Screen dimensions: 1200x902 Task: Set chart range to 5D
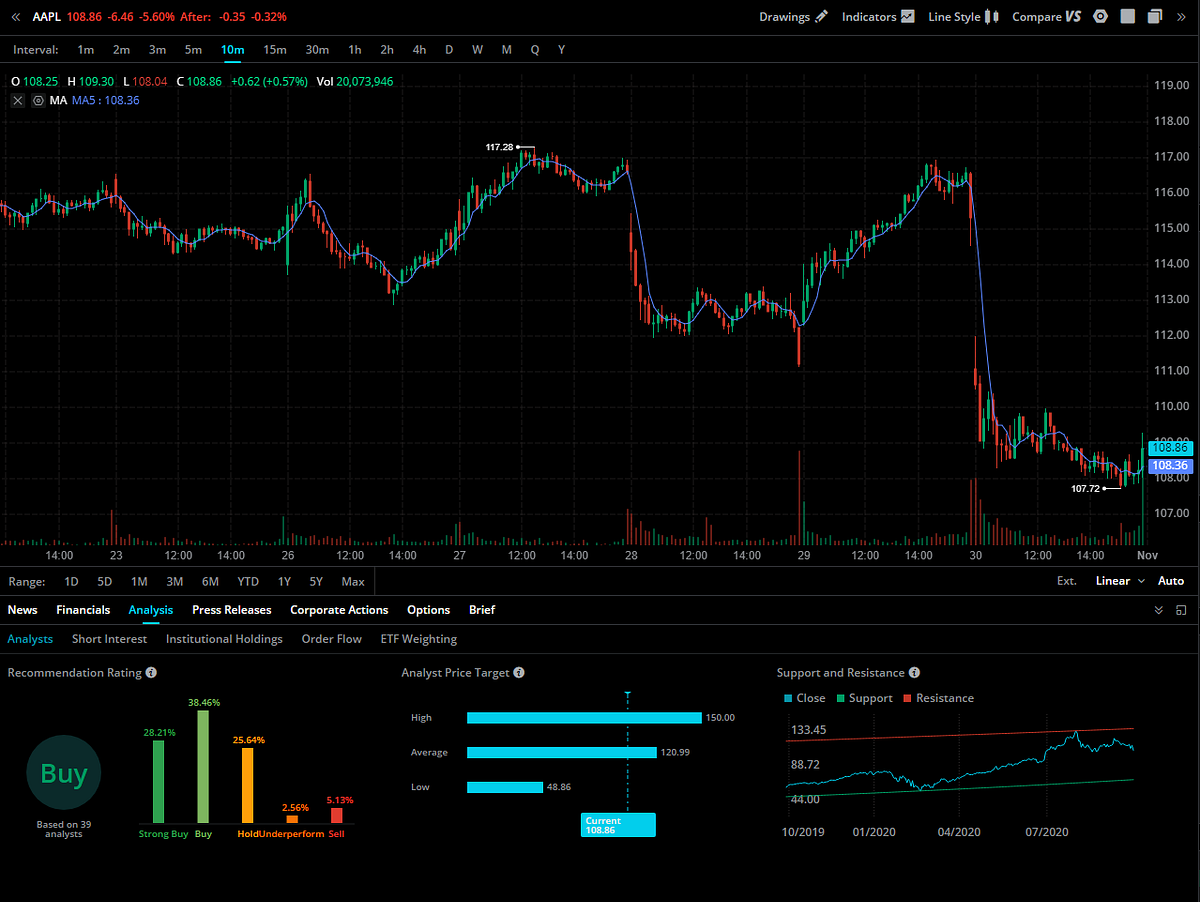pos(104,581)
